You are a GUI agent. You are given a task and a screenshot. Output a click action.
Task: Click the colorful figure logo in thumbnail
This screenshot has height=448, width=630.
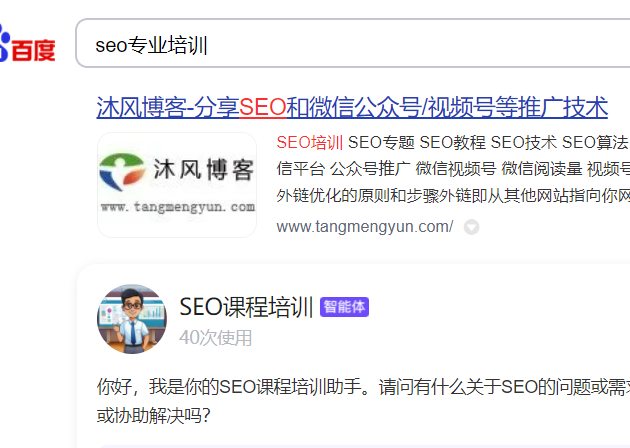(122, 171)
